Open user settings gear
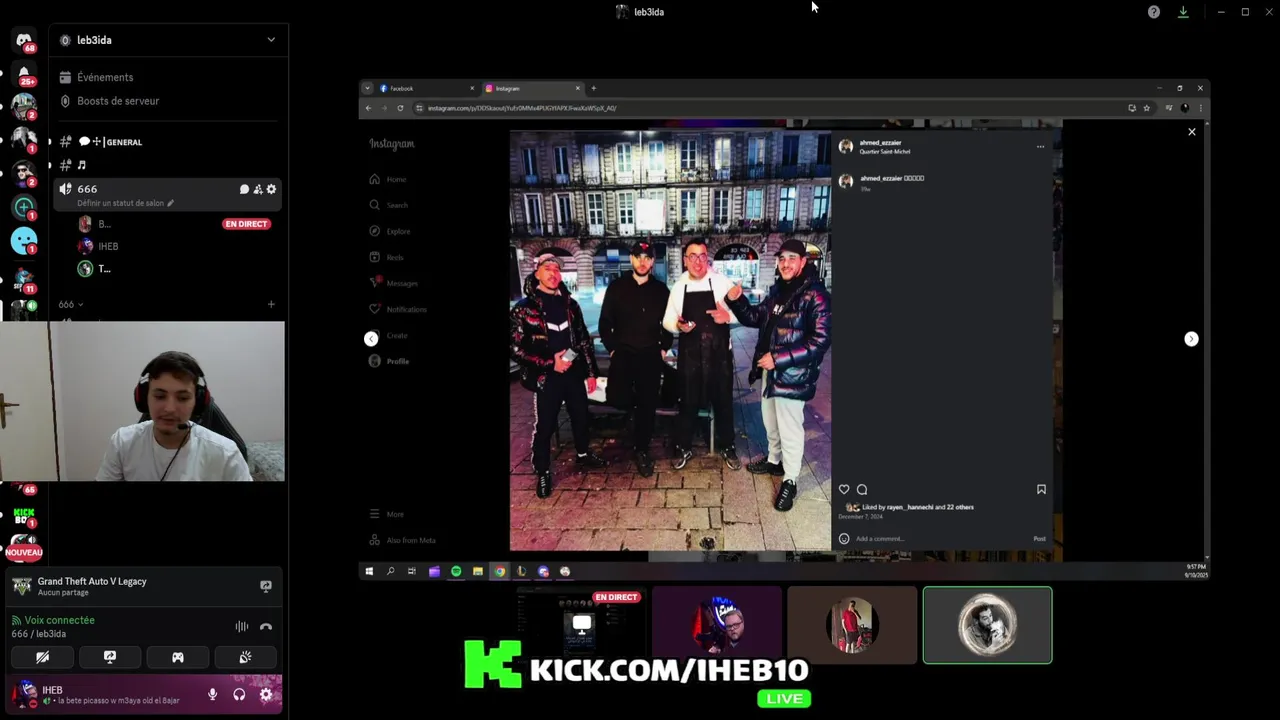Image resolution: width=1280 pixels, height=720 pixels. pos(266,694)
